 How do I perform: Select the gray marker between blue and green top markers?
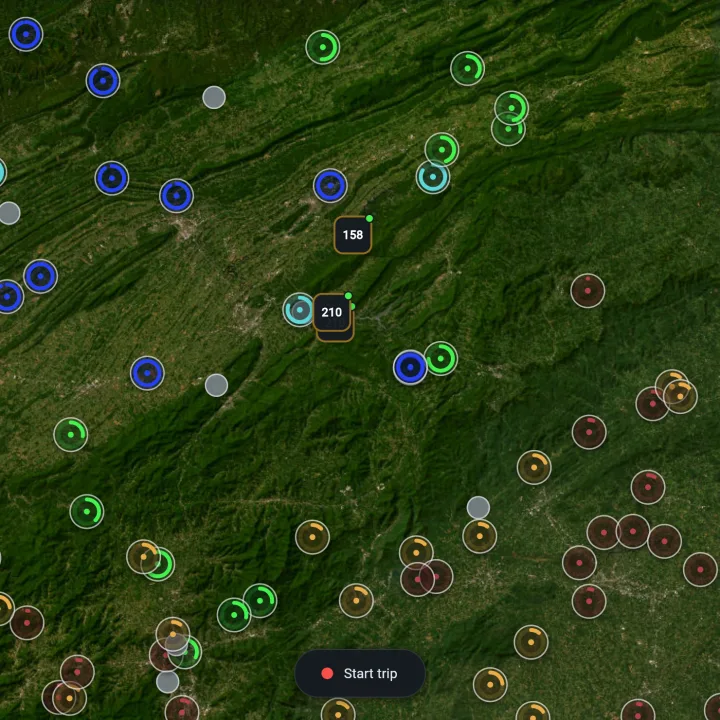[214, 97]
